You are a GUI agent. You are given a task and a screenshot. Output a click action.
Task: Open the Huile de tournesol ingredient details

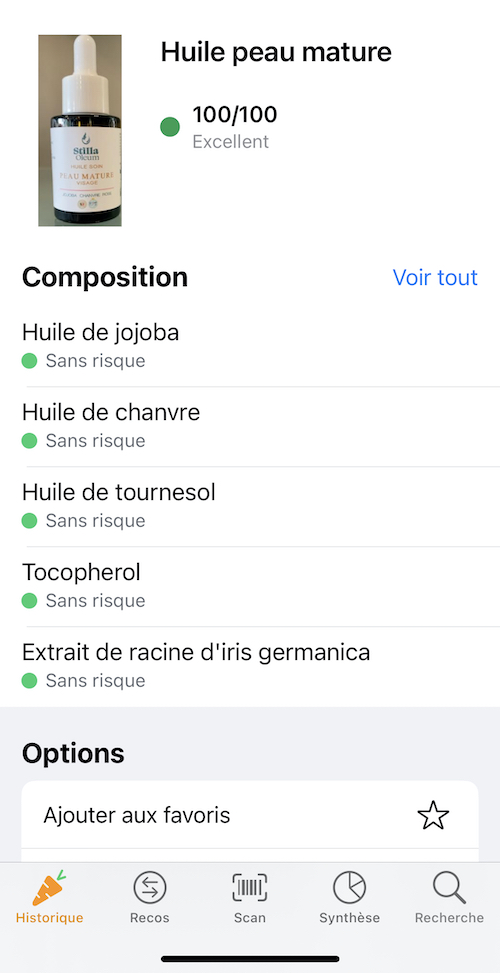[x=250, y=506]
